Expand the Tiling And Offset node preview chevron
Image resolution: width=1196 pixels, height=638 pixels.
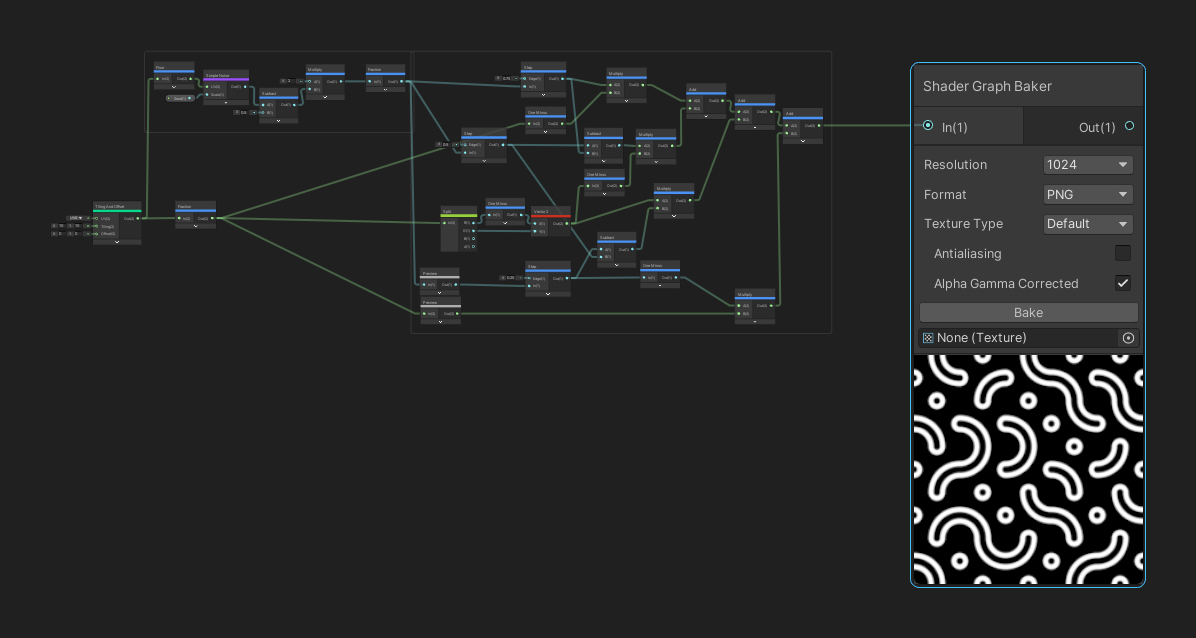pos(117,241)
